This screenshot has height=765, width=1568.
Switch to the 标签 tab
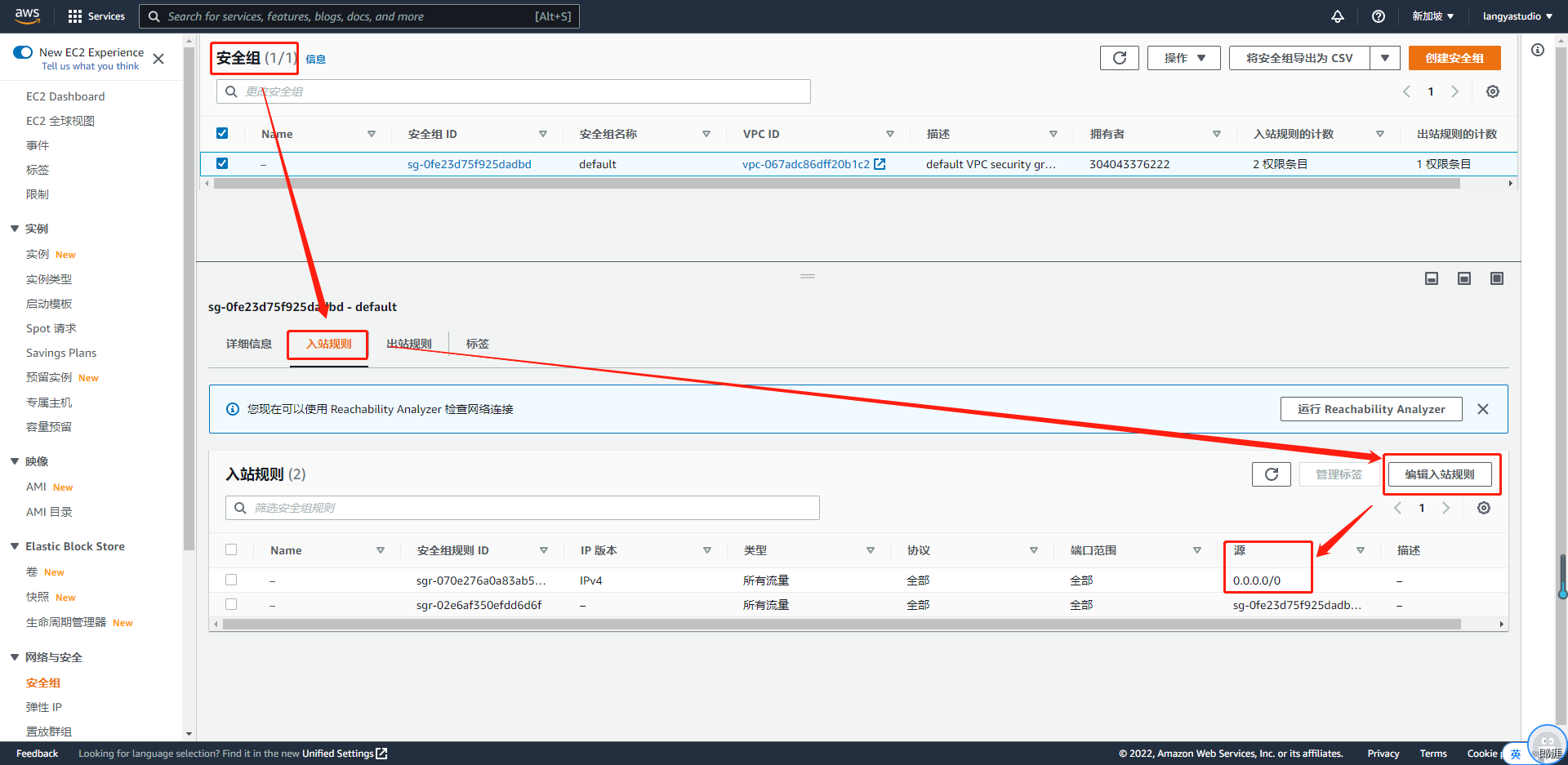[x=478, y=344]
